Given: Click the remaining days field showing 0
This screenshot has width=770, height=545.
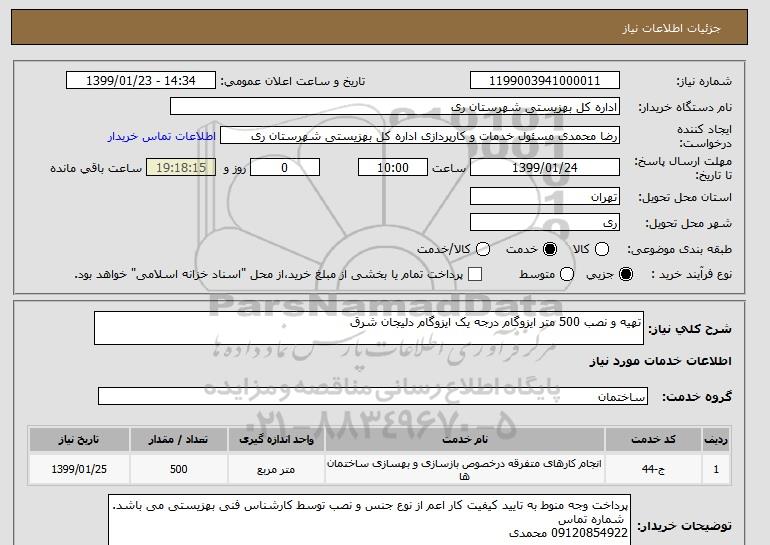Looking at the screenshot, I should (x=285, y=167).
